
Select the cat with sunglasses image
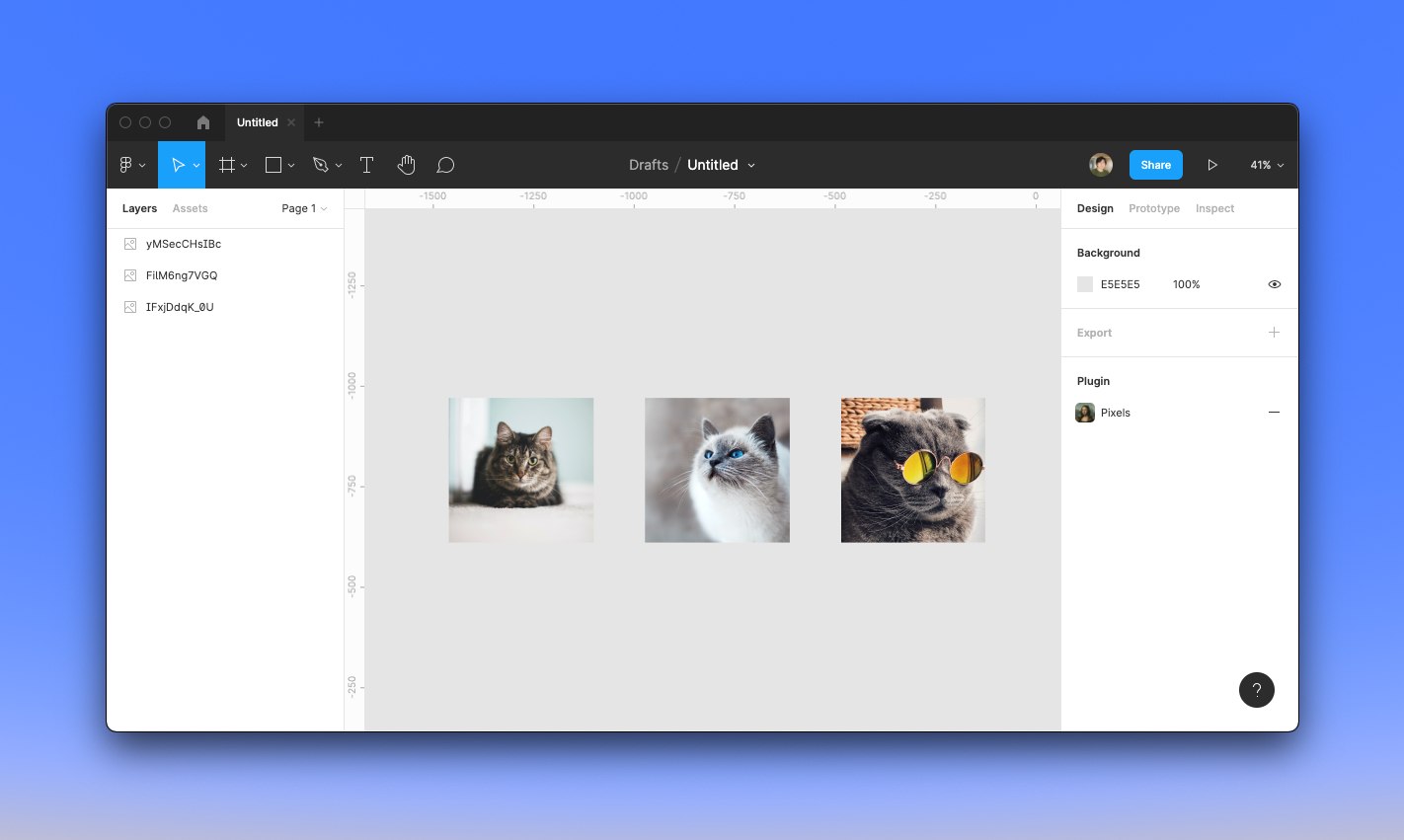click(913, 470)
